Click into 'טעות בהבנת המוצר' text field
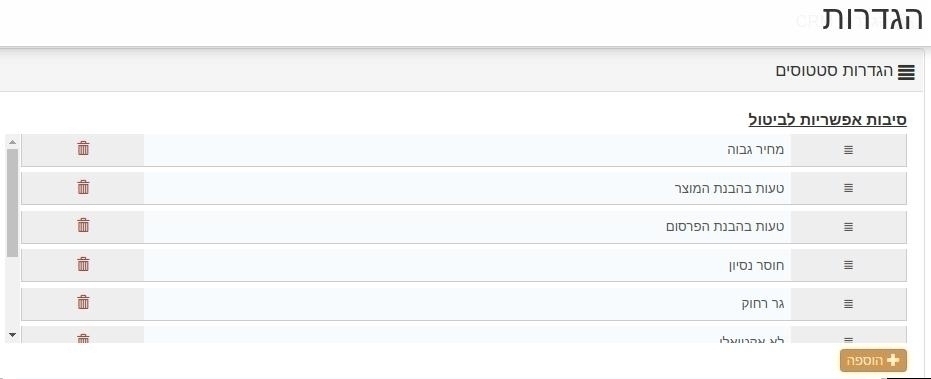The image size is (931, 379). pyautogui.click(x=467, y=188)
